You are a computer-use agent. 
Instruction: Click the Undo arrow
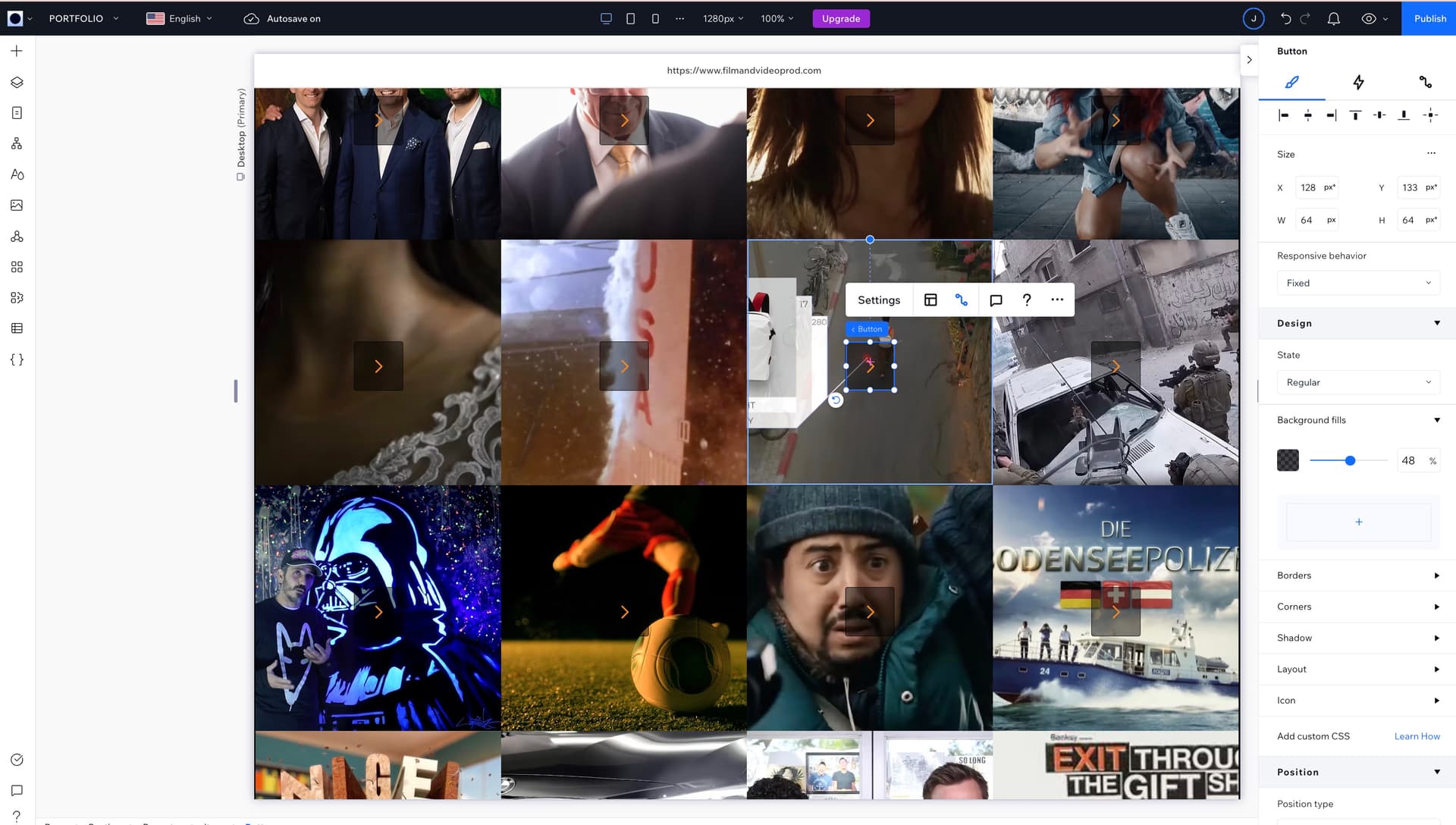click(x=1285, y=18)
